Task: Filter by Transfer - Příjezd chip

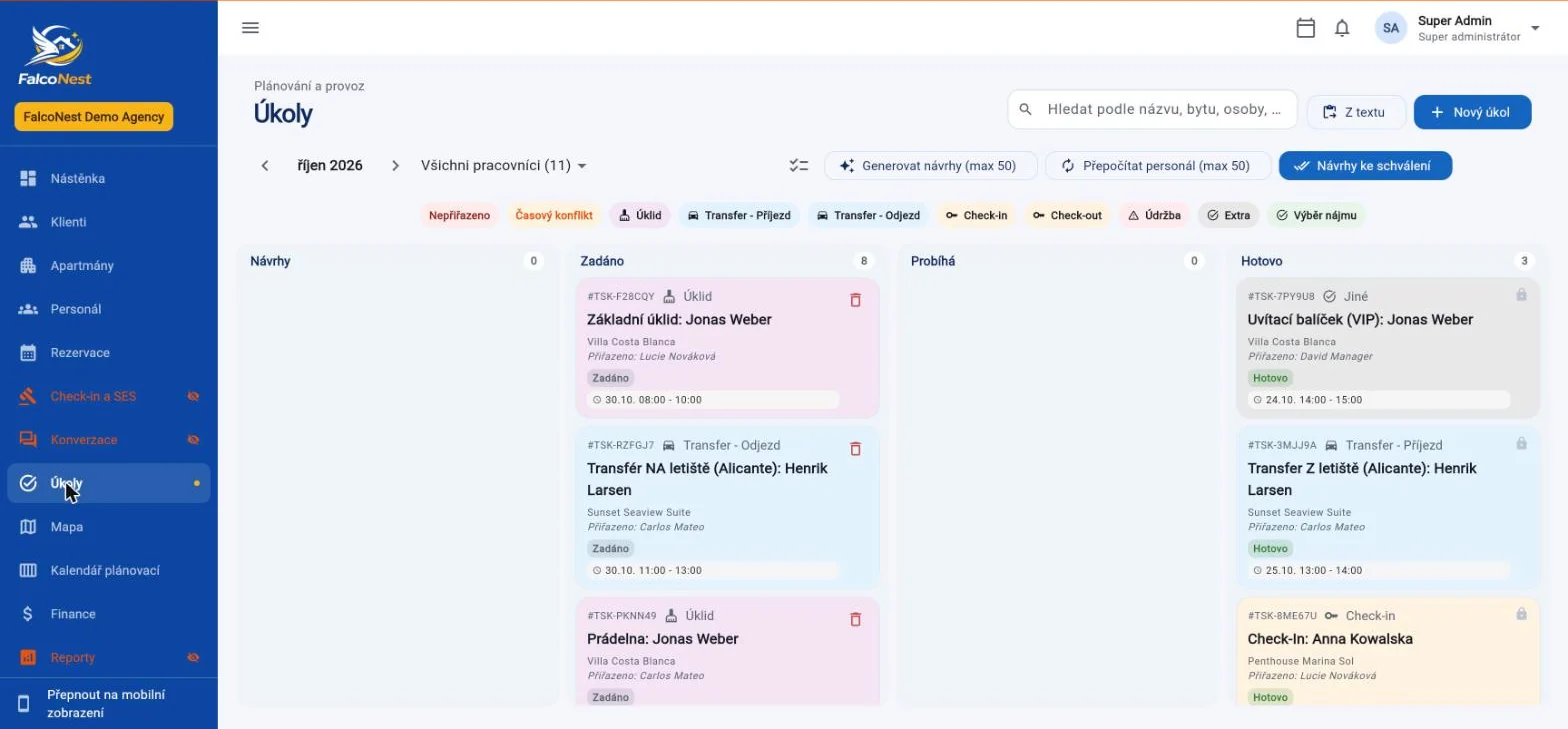Action: pos(738,215)
